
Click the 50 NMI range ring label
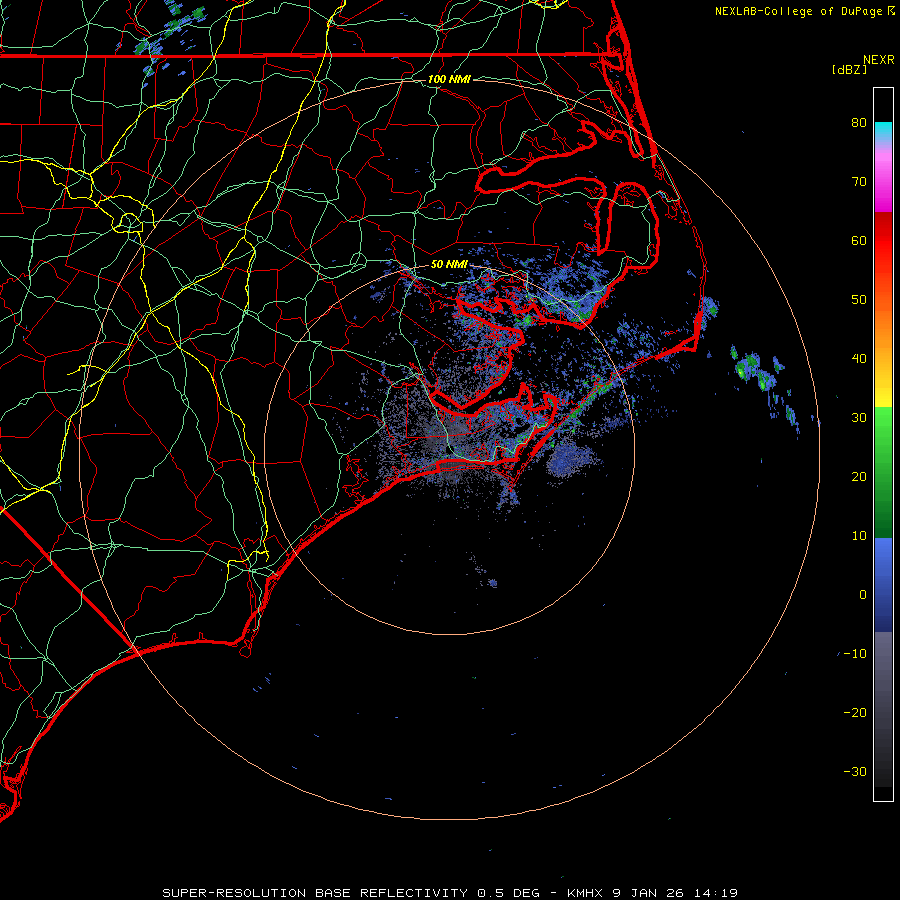coord(449,265)
